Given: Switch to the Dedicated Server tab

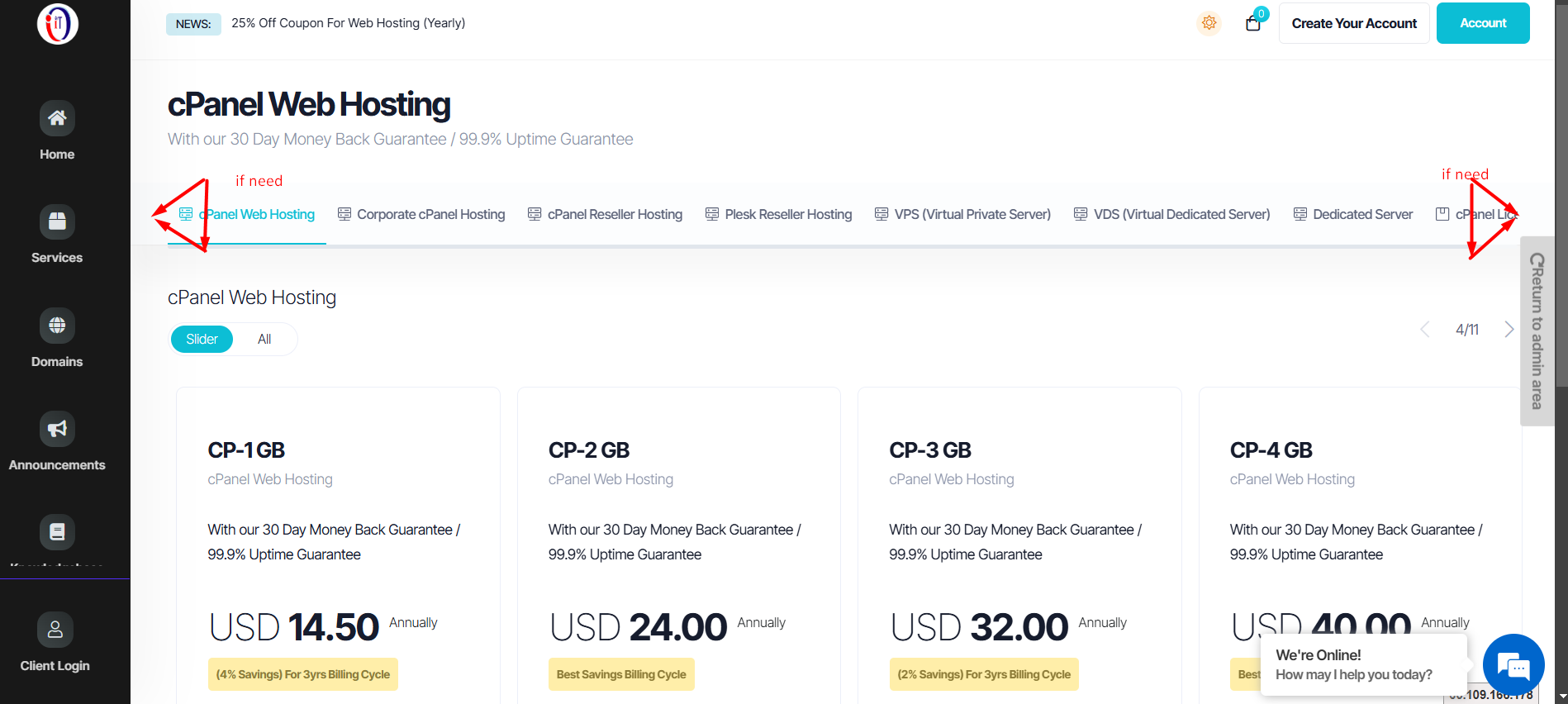Looking at the screenshot, I should pyautogui.click(x=1353, y=214).
